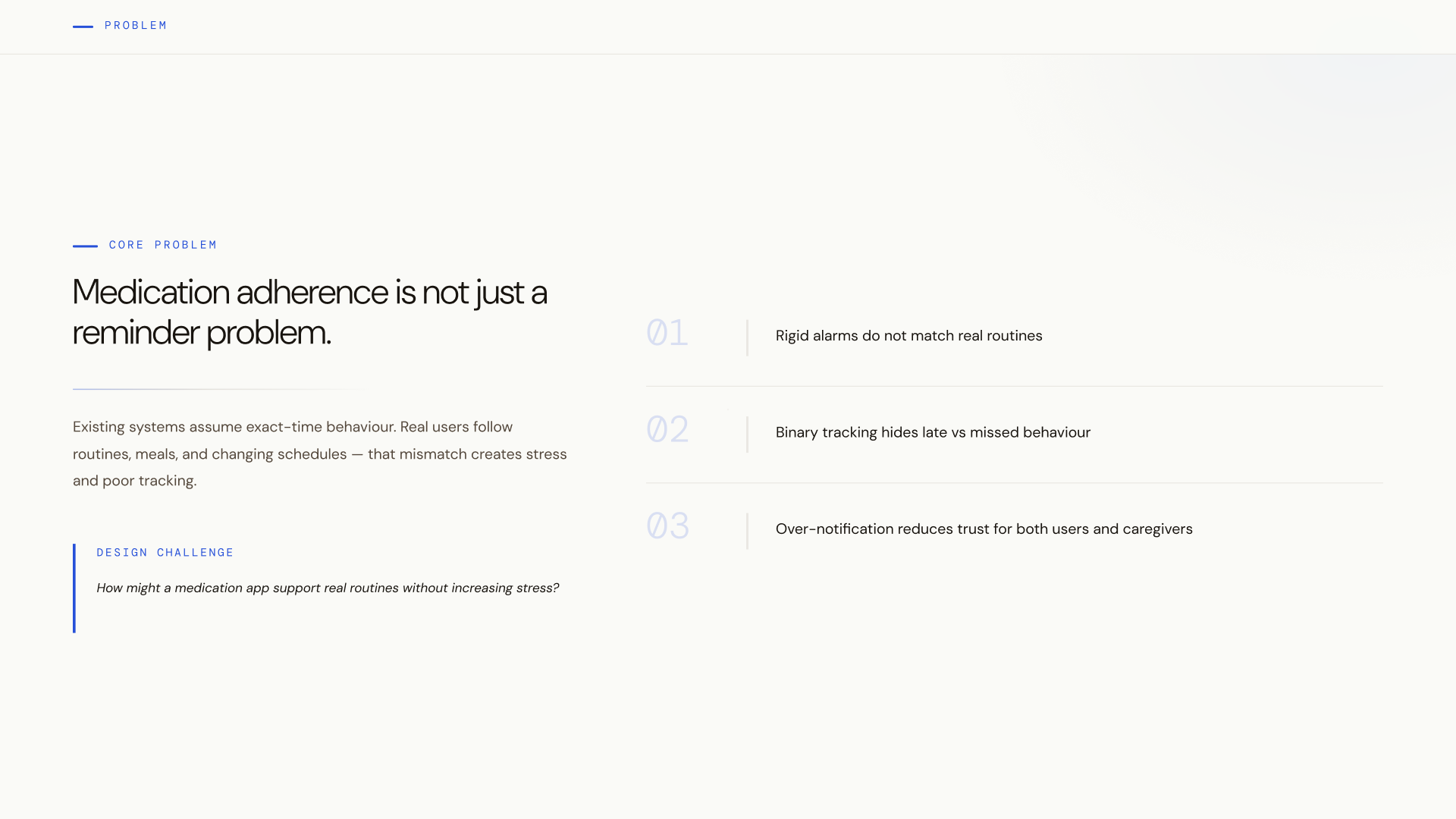Click 'Over-notification reduces trust' statement

pos(984,529)
